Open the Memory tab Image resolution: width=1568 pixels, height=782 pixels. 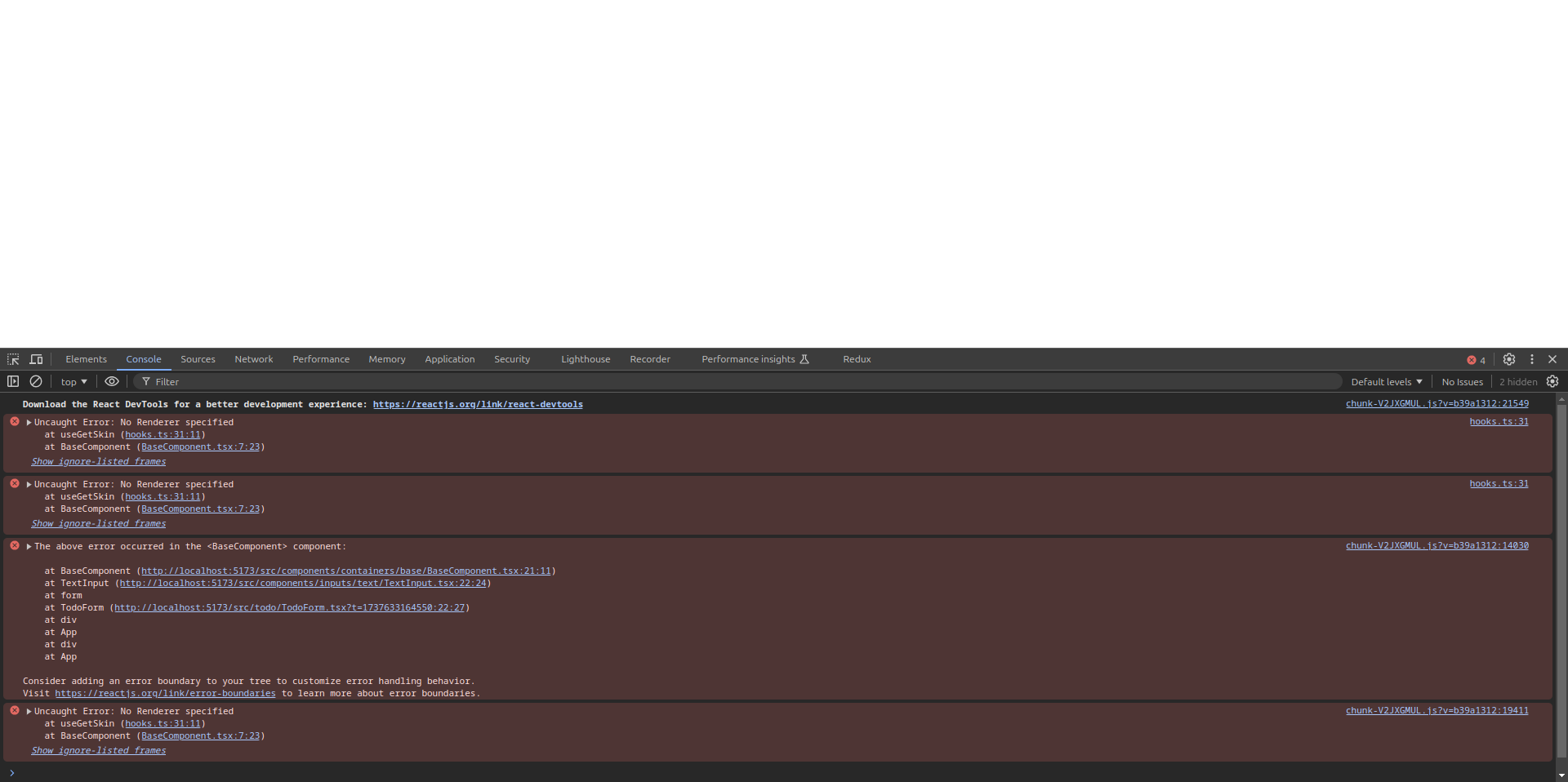point(387,359)
